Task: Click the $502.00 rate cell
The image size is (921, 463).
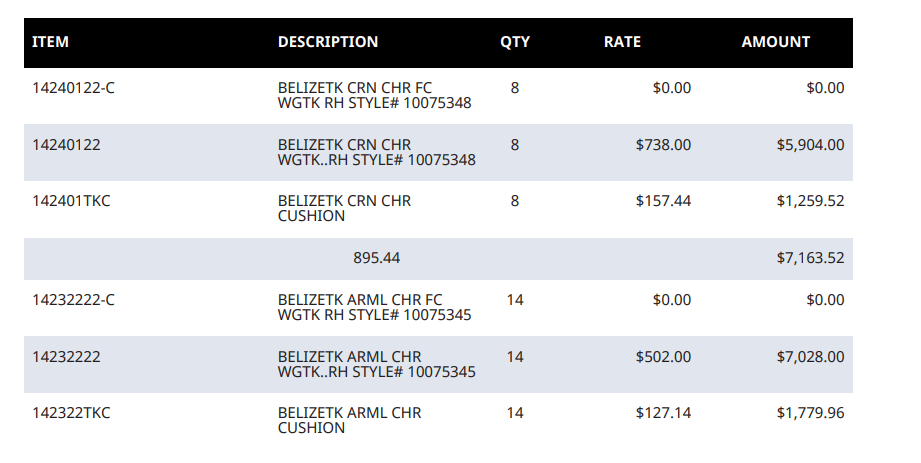Action: 663,357
